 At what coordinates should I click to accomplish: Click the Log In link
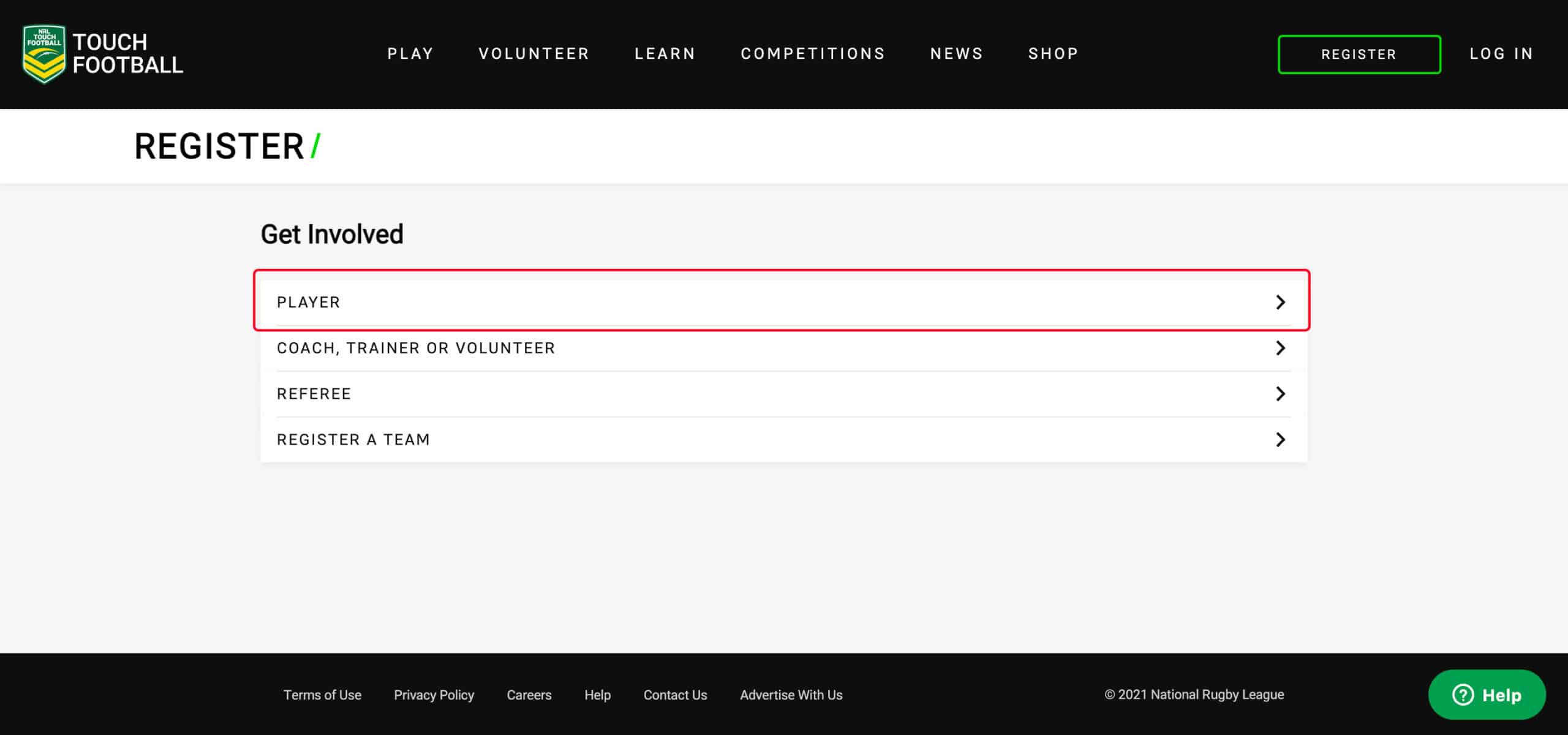(1501, 54)
